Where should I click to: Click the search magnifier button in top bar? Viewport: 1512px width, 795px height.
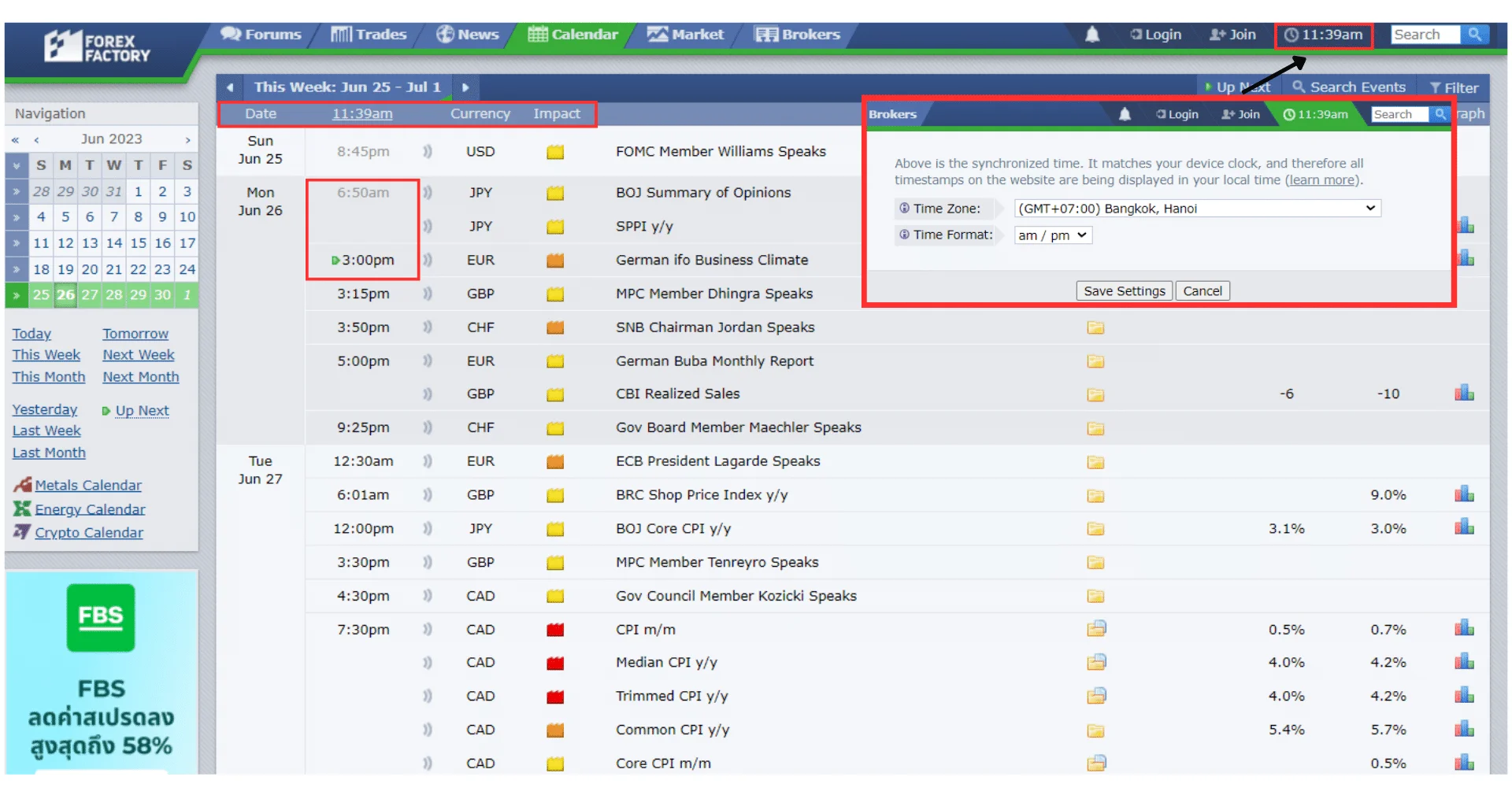click(1474, 35)
